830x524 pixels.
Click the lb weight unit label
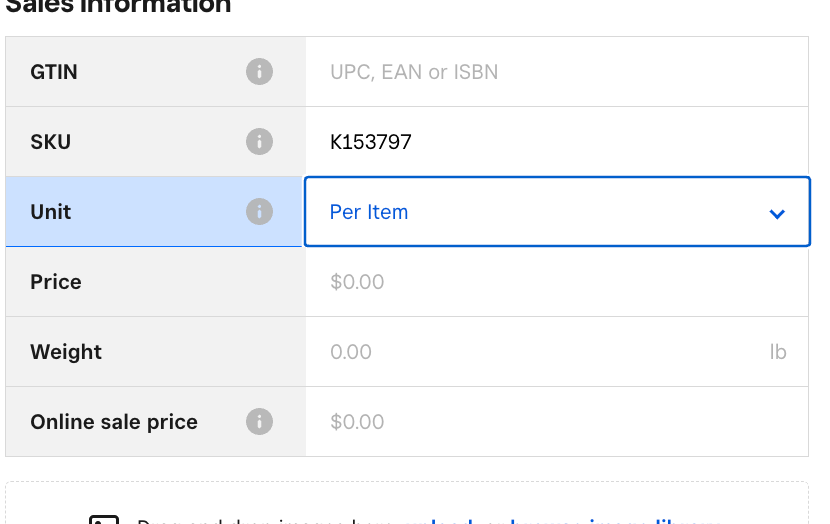tap(778, 352)
